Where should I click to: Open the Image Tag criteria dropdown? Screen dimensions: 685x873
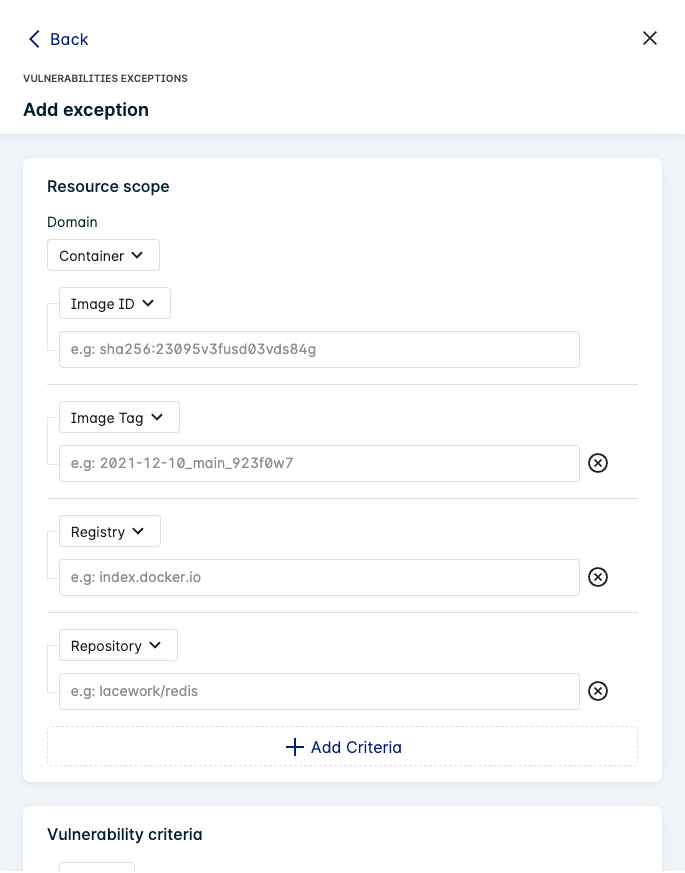coord(119,417)
